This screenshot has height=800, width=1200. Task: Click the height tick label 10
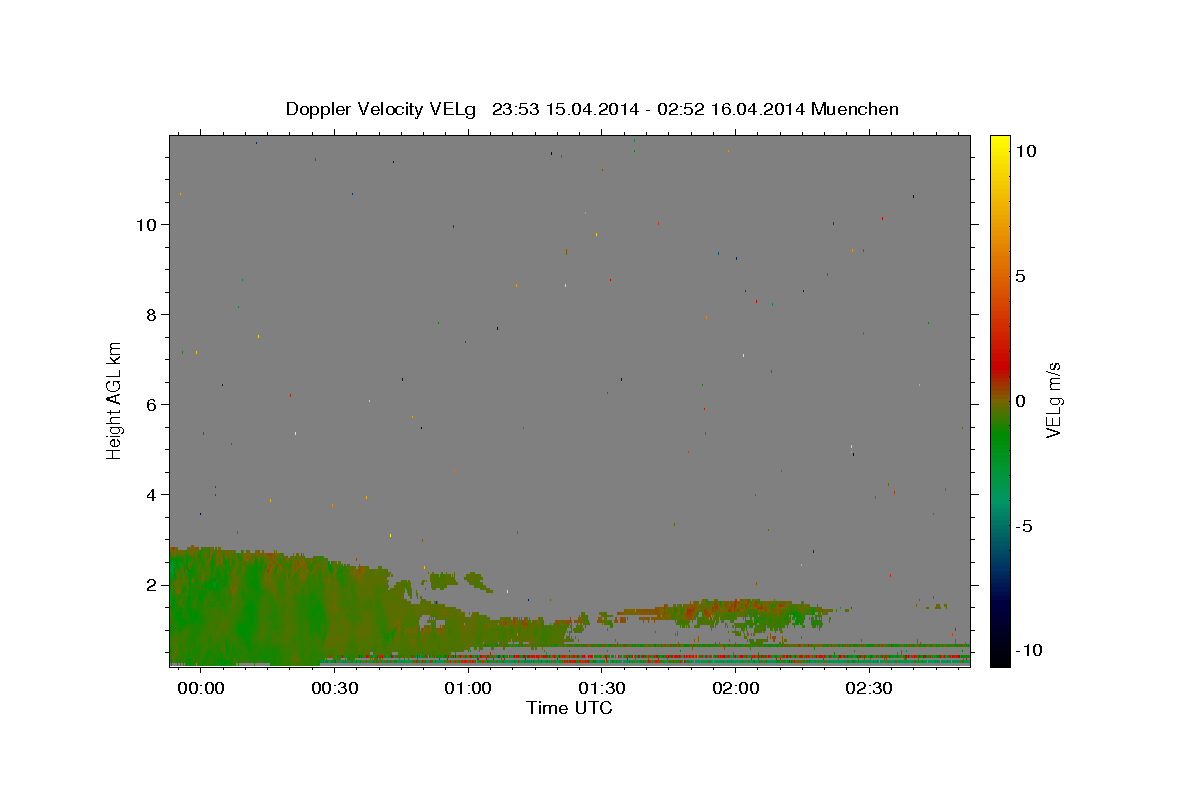[x=147, y=225]
